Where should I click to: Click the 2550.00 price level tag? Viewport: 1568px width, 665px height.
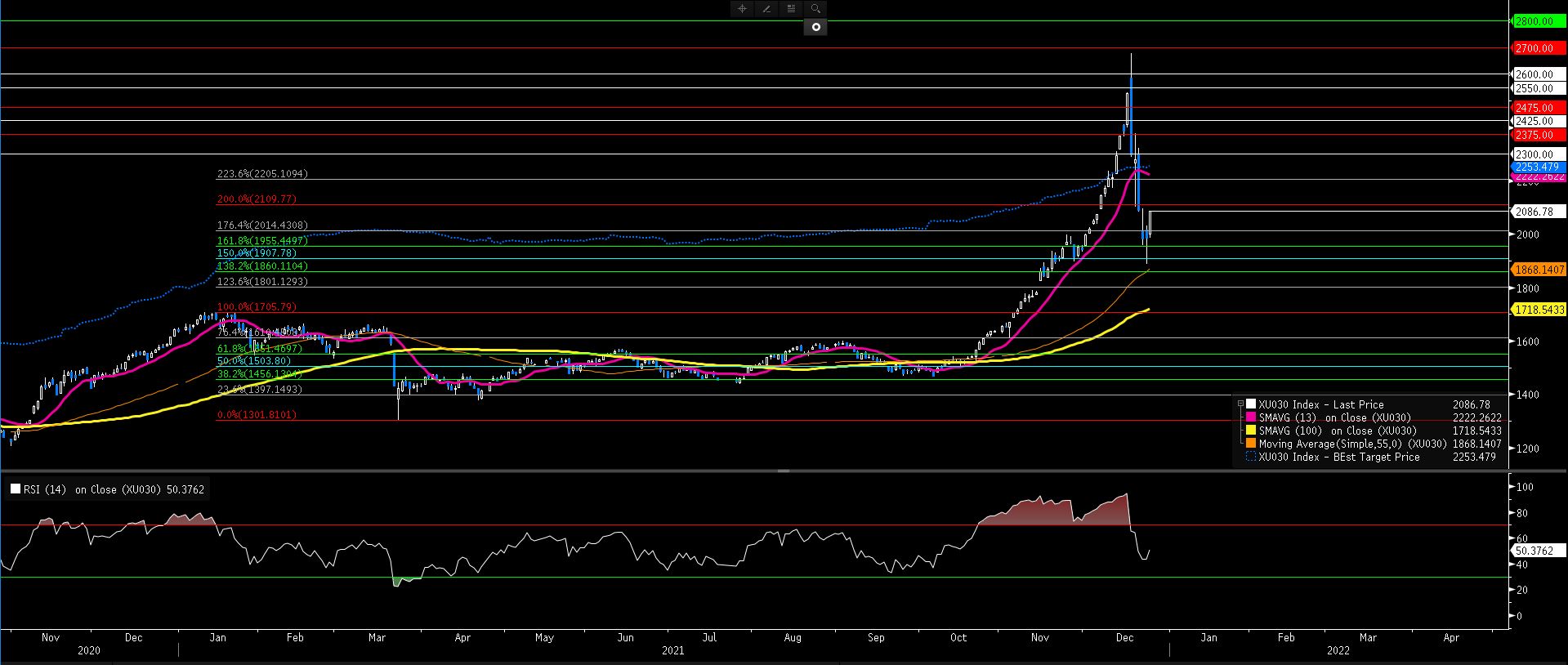point(1539,88)
